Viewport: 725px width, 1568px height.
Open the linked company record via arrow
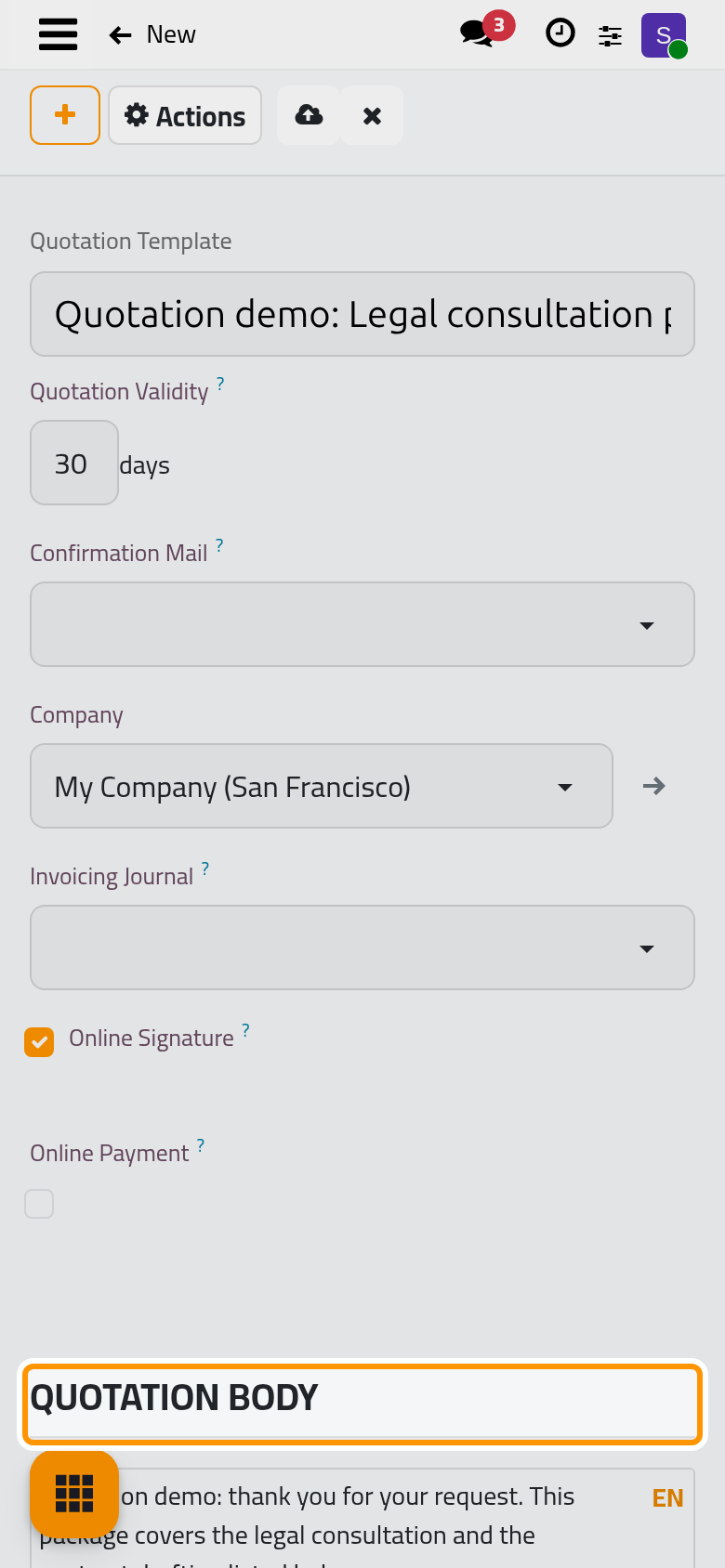pos(654,786)
